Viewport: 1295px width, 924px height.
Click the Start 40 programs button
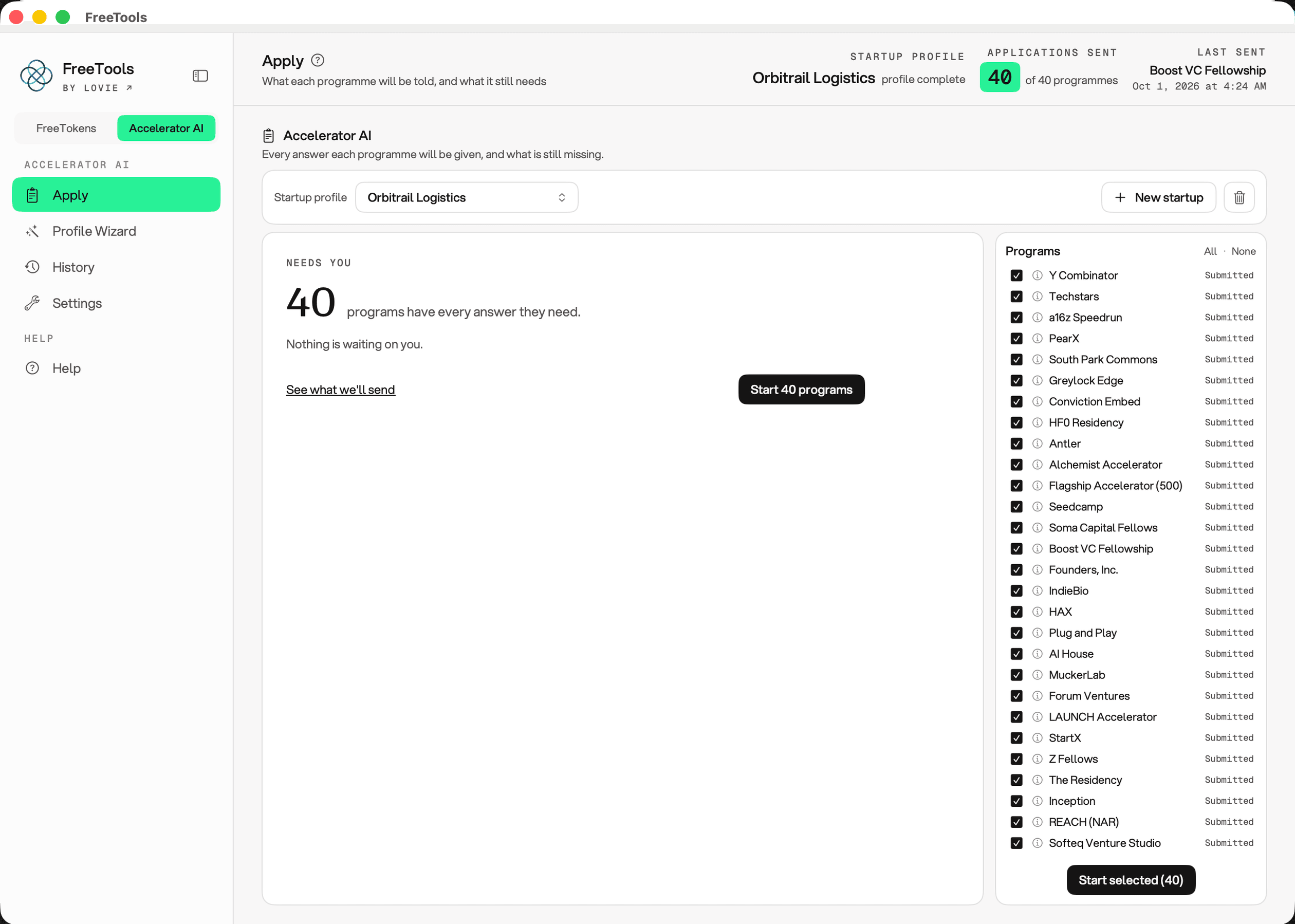(x=801, y=390)
